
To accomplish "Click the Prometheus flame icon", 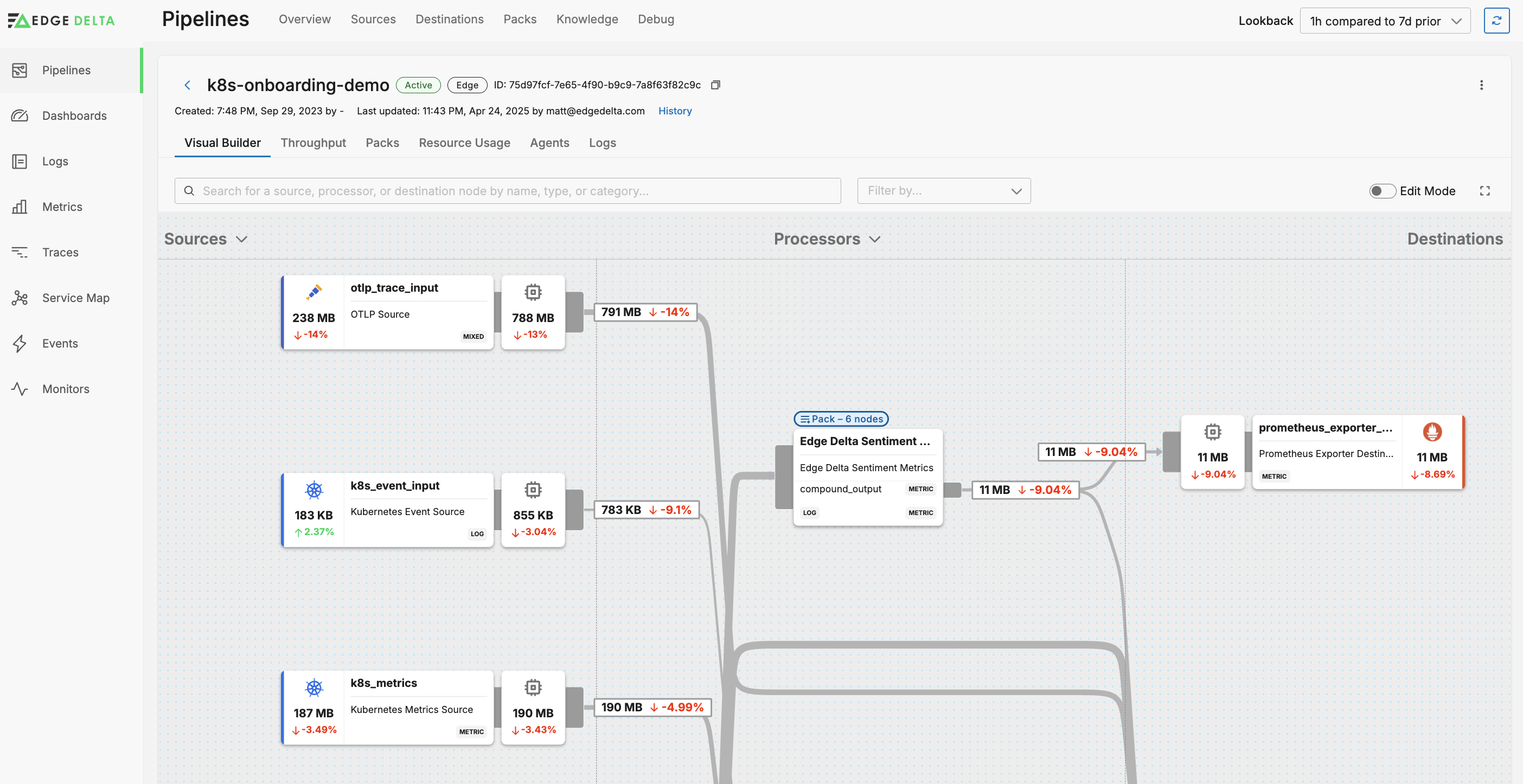I will (x=1432, y=432).
